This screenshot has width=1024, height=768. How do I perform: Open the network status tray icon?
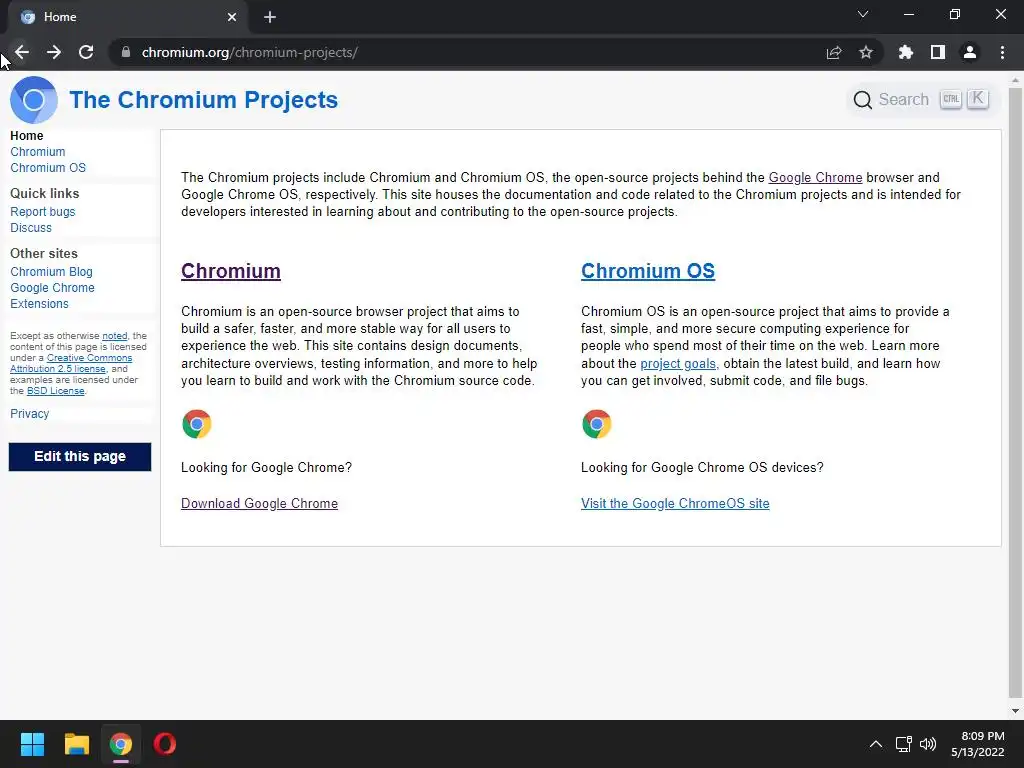pos(903,744)
